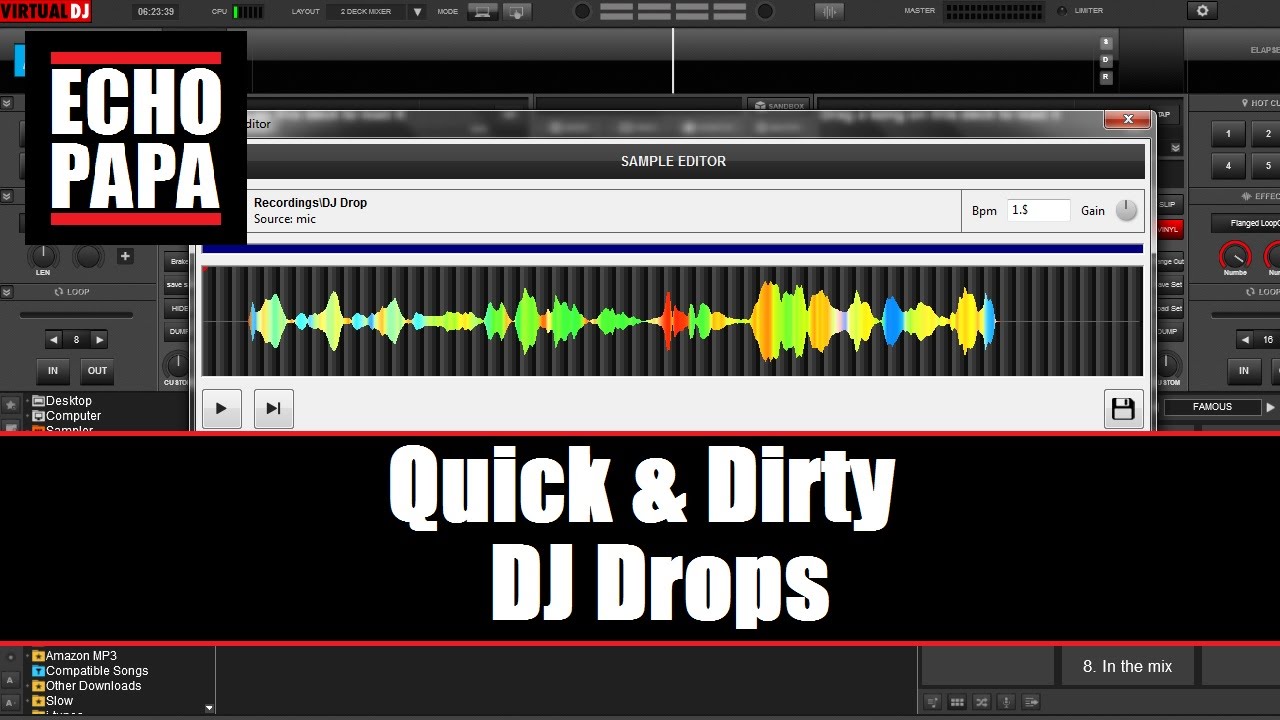Screen dimensions: 1280x720
Task: Click the SANDBOX button
Action: pos(778,104)
